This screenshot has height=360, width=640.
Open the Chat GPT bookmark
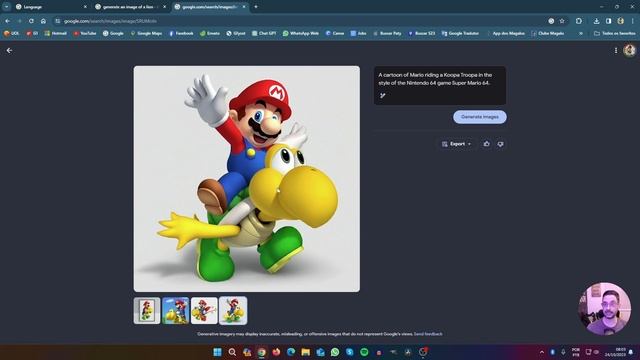[x=264, y=33]
